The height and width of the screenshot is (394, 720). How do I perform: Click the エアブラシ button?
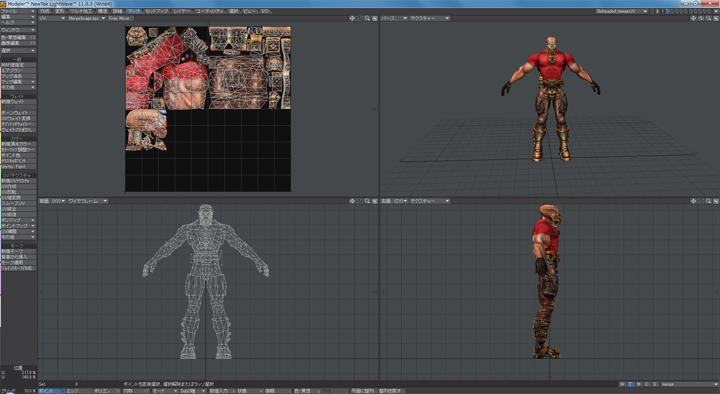point(18,71)
